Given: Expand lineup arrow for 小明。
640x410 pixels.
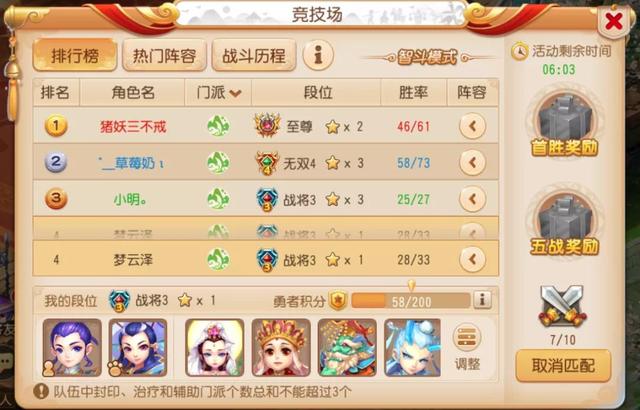Looking at the screenshot, I should [x=472, y=199].
